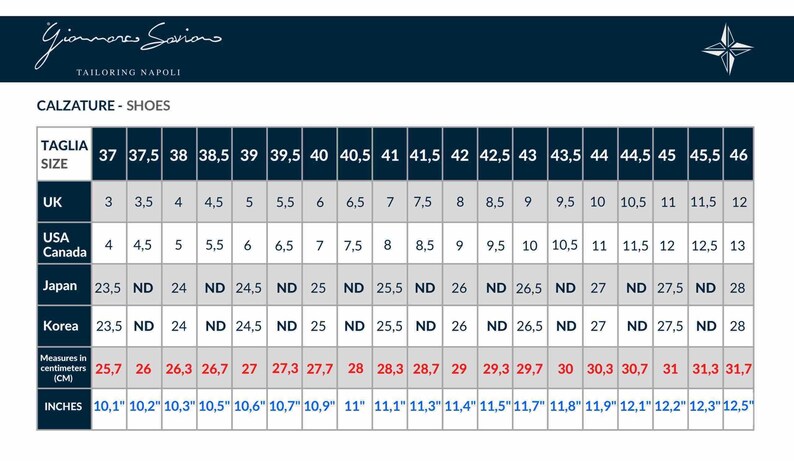Select UK value 7,5 cell
This screenshot has width=794, height=461.
click(x=424, y=202)
